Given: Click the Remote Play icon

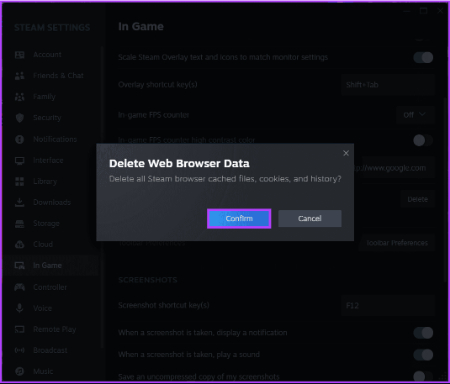Looking at the screenshot, I should [x=20, y=329].
